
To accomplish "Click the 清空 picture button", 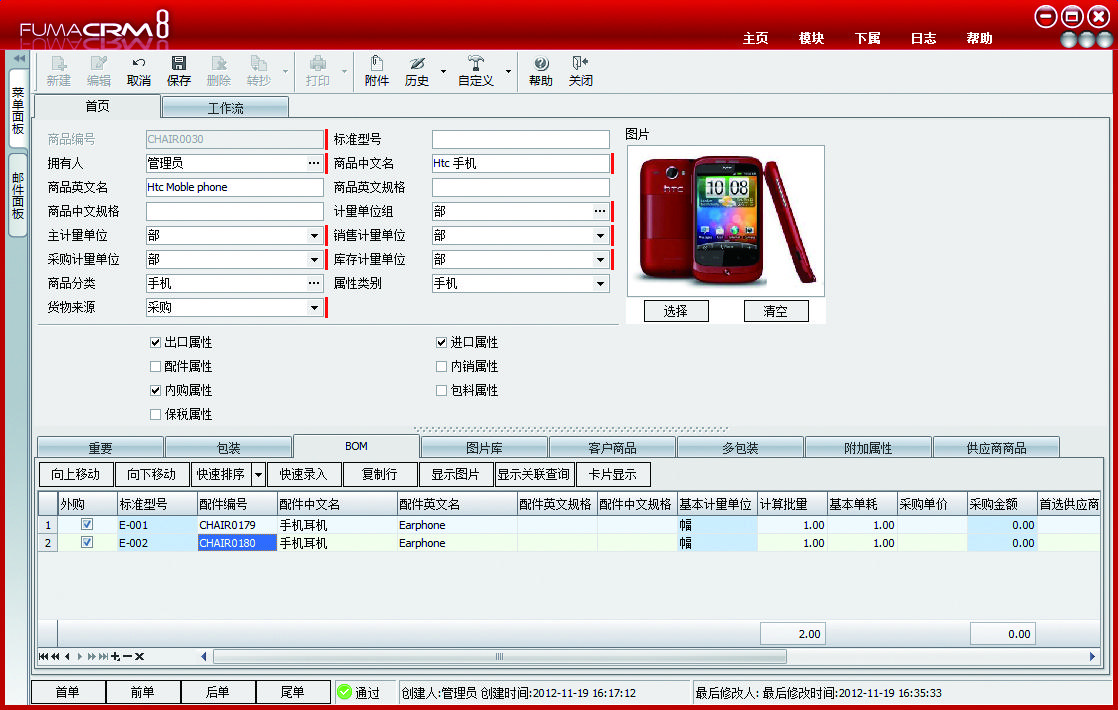I will click(x=776, y=311).
